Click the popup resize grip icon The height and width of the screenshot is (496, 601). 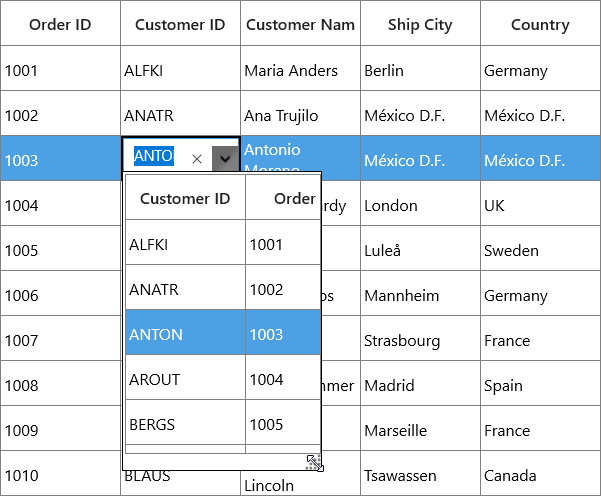click(x=314, y=463)
